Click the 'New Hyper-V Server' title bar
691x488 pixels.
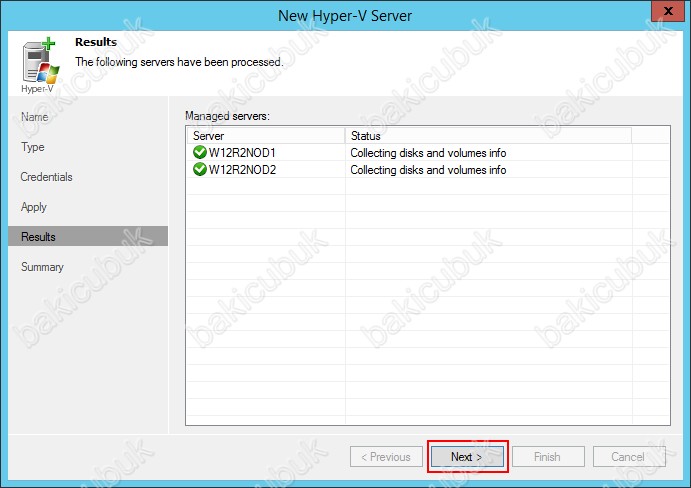[345, 15]
